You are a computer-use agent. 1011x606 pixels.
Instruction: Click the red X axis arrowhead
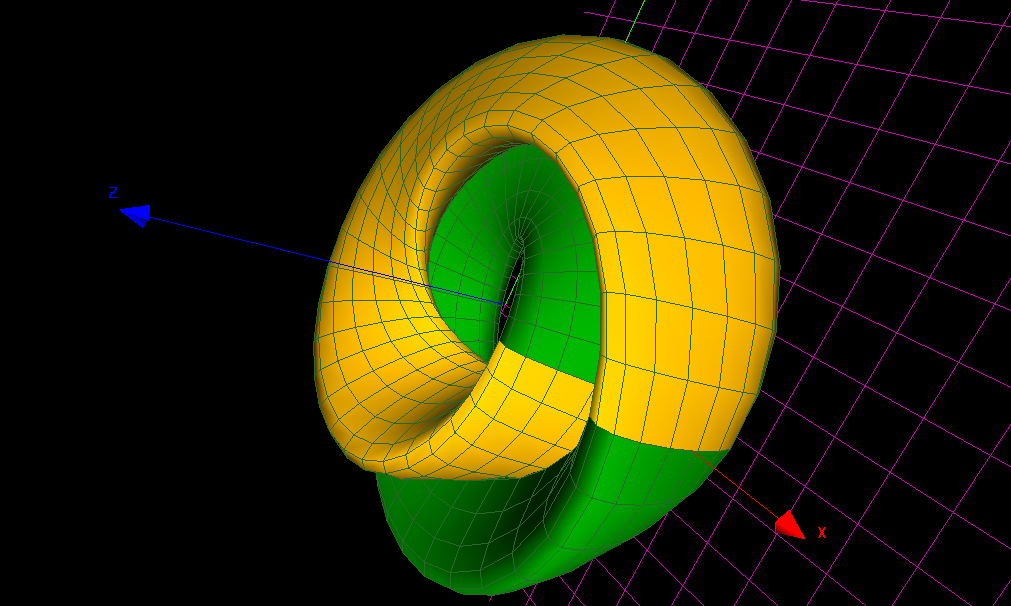point(789,524)
